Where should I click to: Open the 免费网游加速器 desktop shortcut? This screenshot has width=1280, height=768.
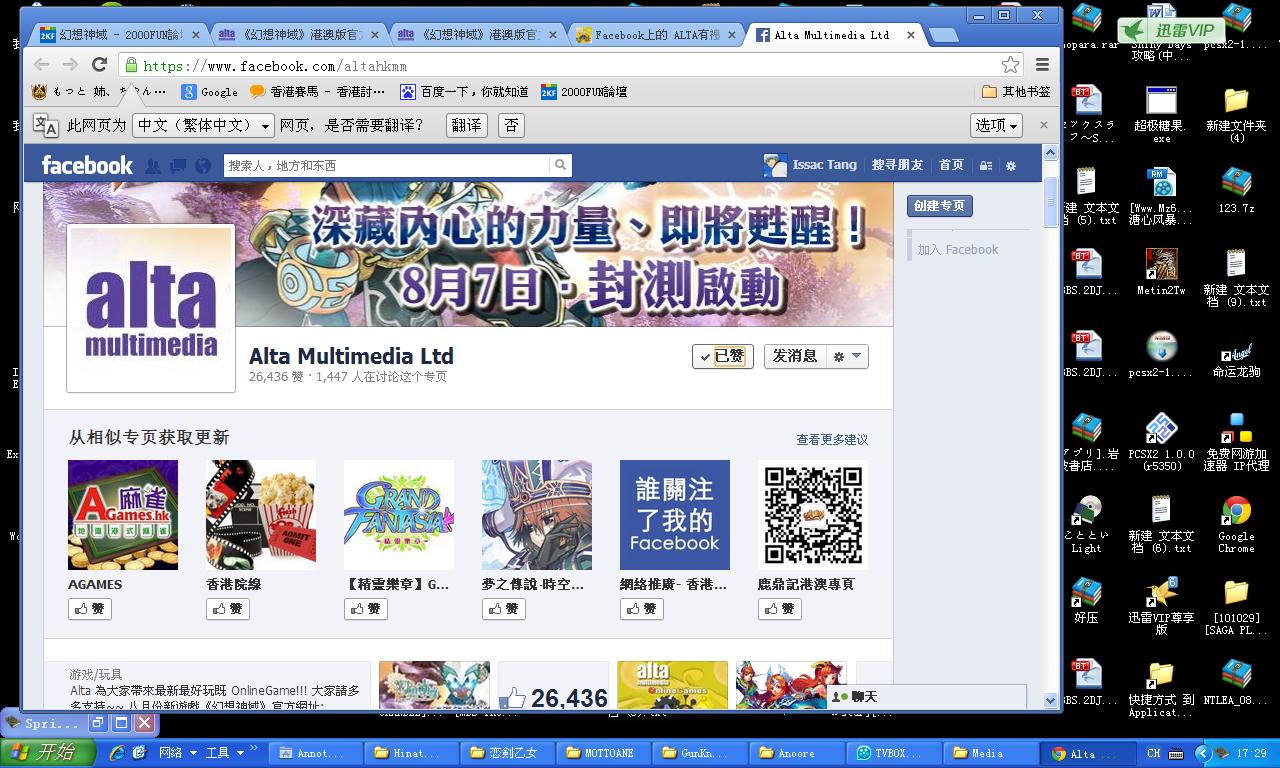[x=1236, y=441]
